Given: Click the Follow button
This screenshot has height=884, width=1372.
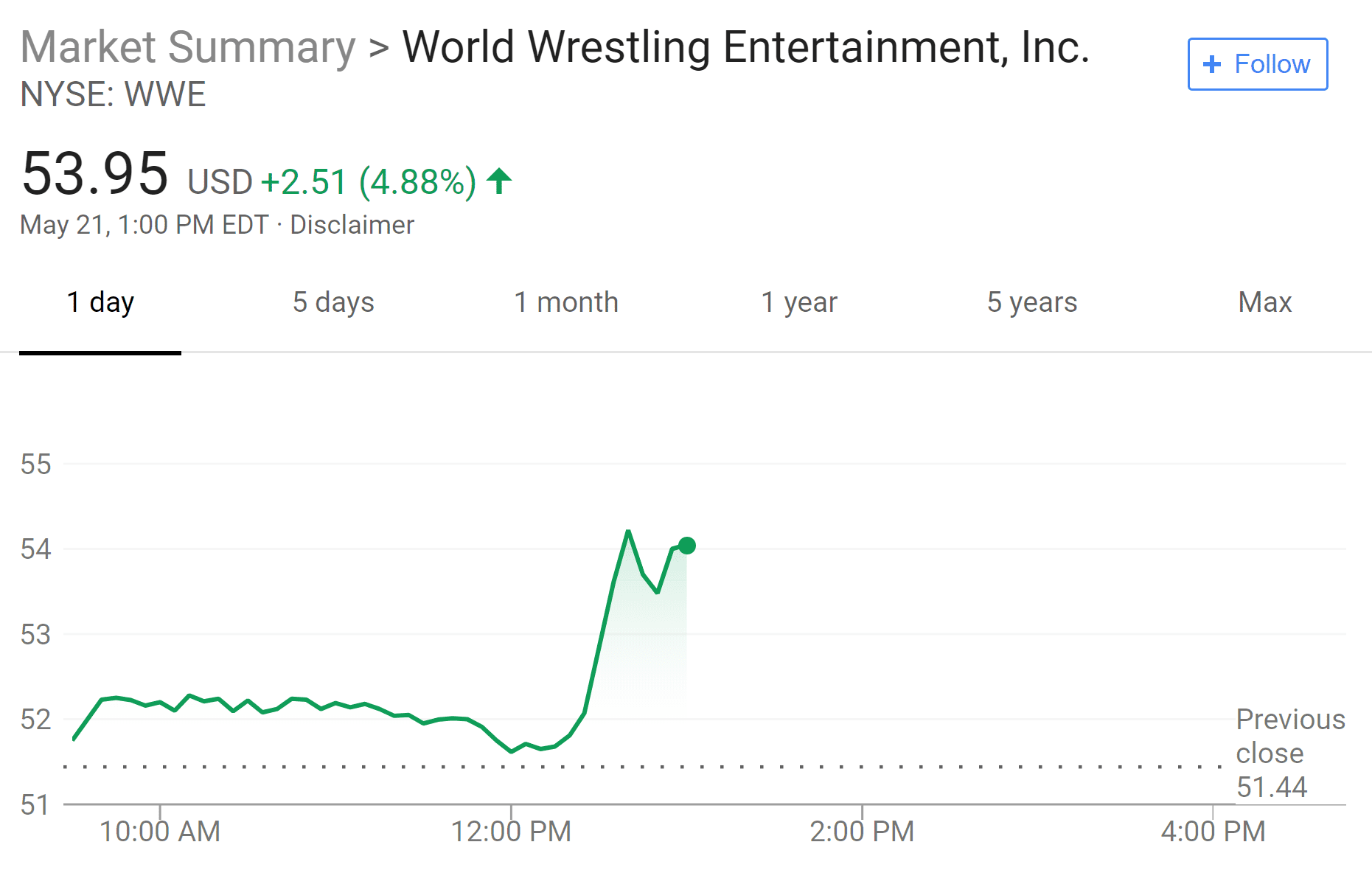Looking at the screenshot, I should [x=1257, y=64].
